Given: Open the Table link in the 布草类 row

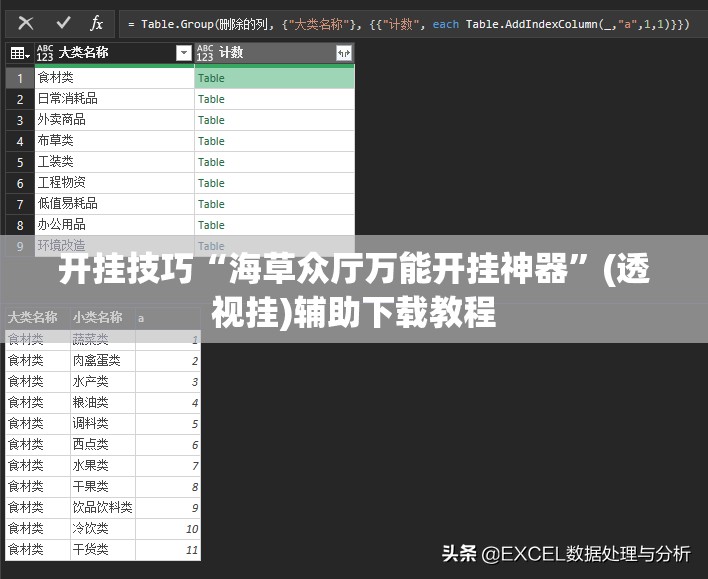Looking at the screenshot, I should 211,141.
